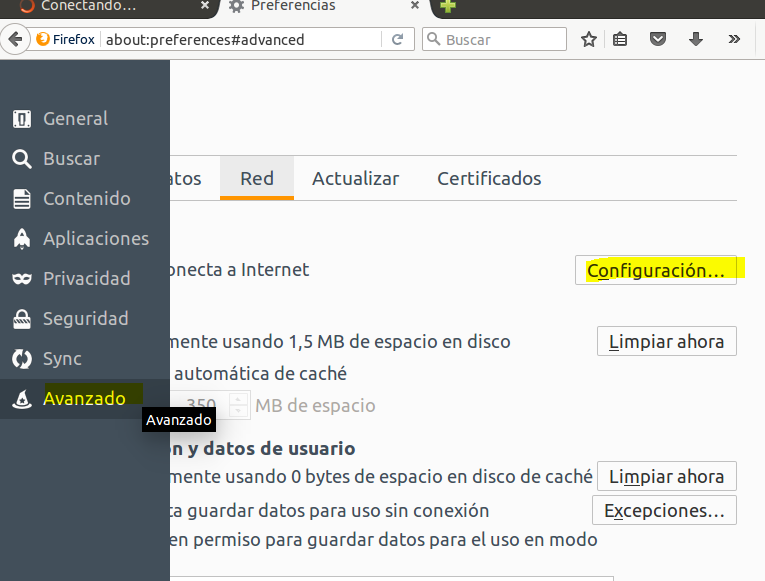The image size is (765, 581).
Task: Expand the toolbar overflow chevron
Action: point(734,39)
